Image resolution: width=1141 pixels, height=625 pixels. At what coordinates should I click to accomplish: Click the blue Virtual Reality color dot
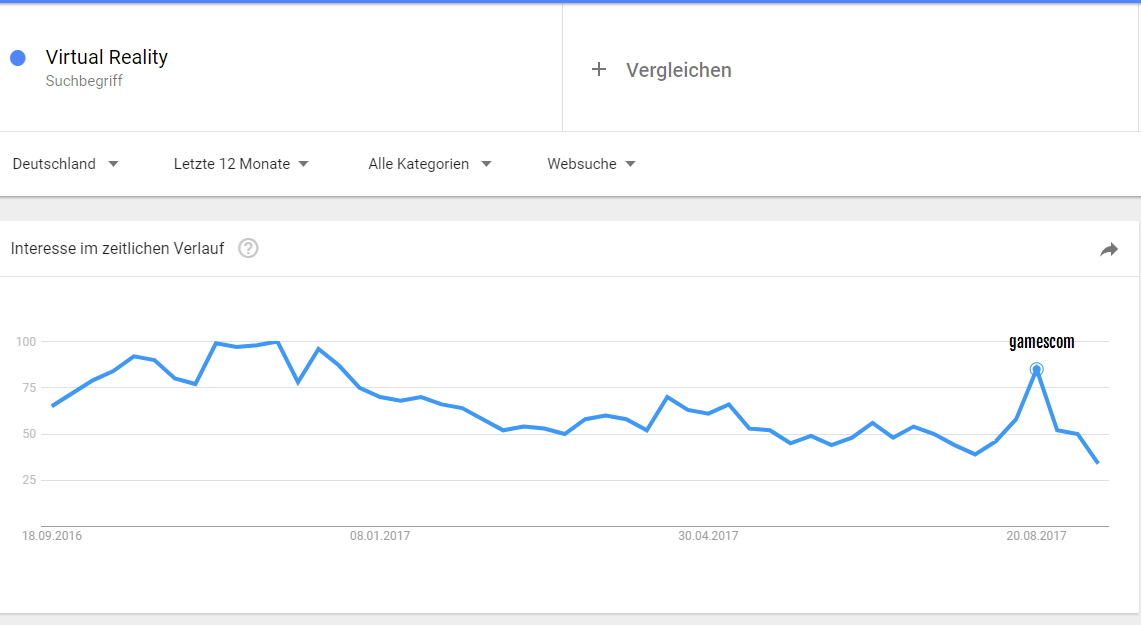(18, 58)
